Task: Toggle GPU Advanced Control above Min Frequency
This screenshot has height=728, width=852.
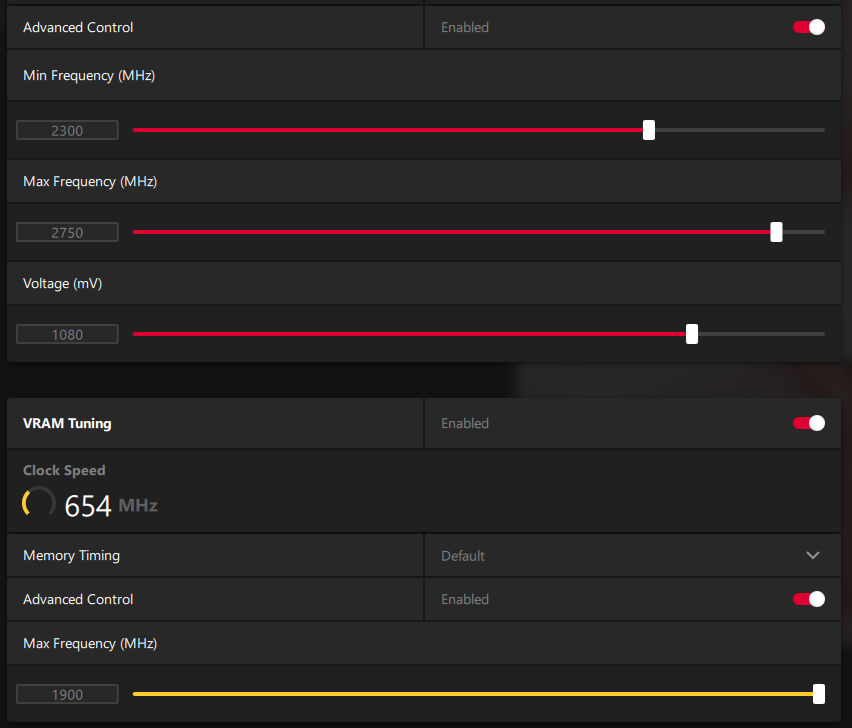Action: click(x=809, y=27)
